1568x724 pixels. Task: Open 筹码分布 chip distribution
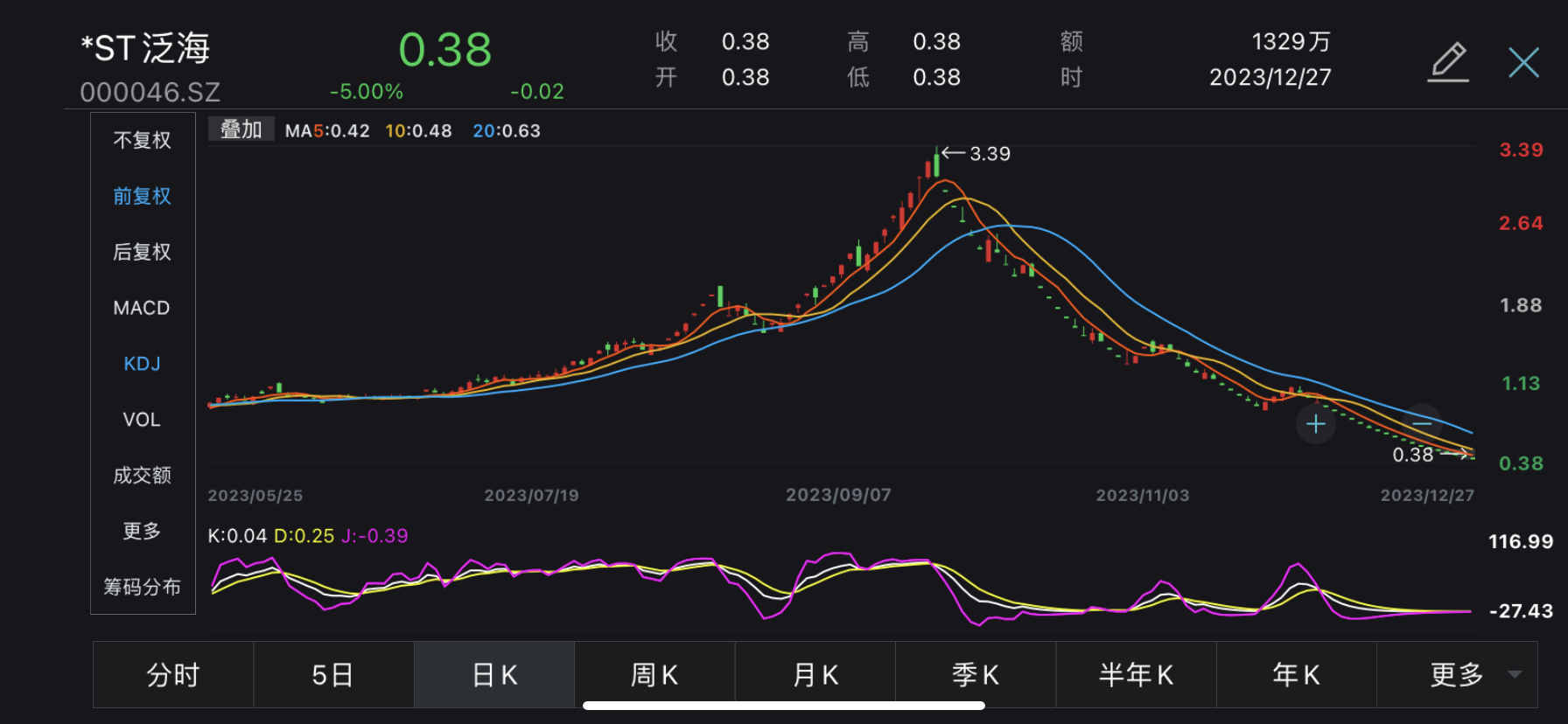(142, 587)
